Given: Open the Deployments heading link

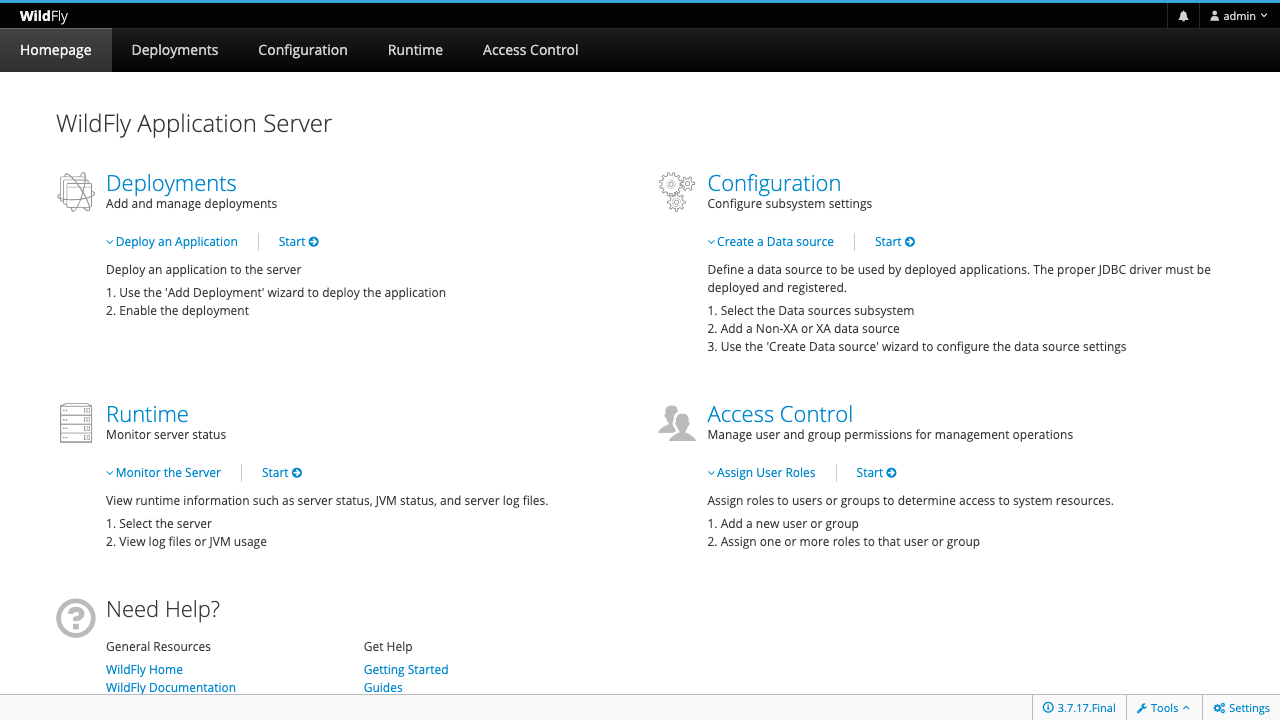Looking at the screenshot, I should click(x=171, y=183).
